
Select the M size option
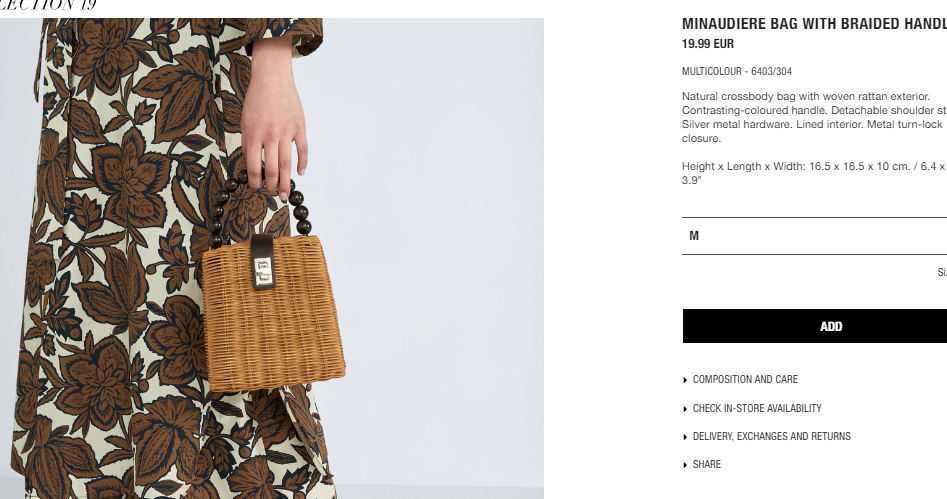815,236
